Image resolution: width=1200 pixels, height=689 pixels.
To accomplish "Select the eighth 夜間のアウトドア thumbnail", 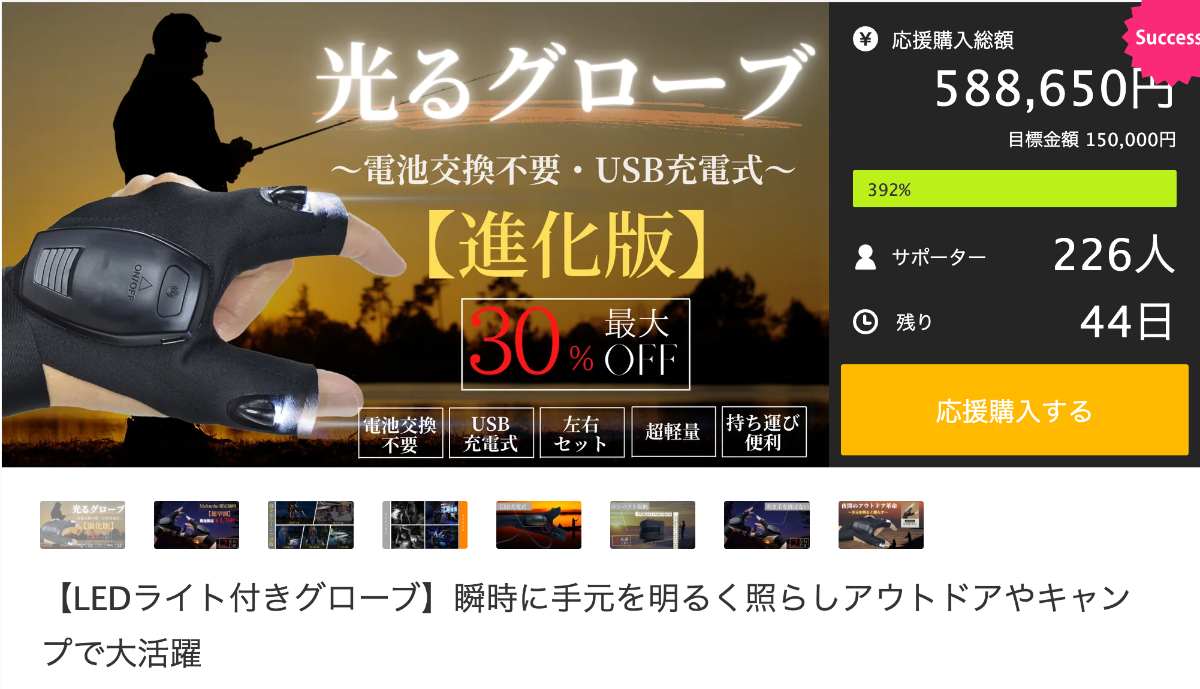I will tap(880, 525).
